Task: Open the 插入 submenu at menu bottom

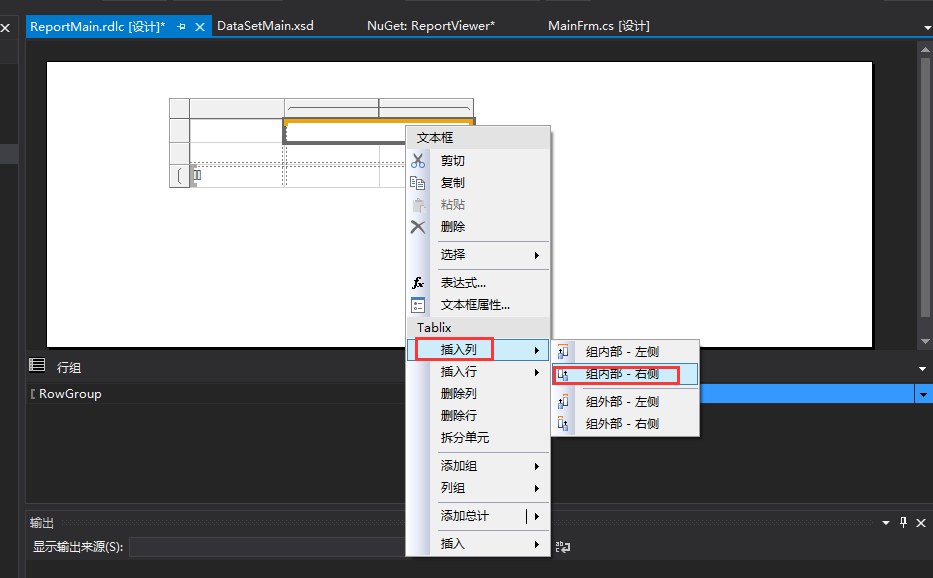Action: click(478, 544)
